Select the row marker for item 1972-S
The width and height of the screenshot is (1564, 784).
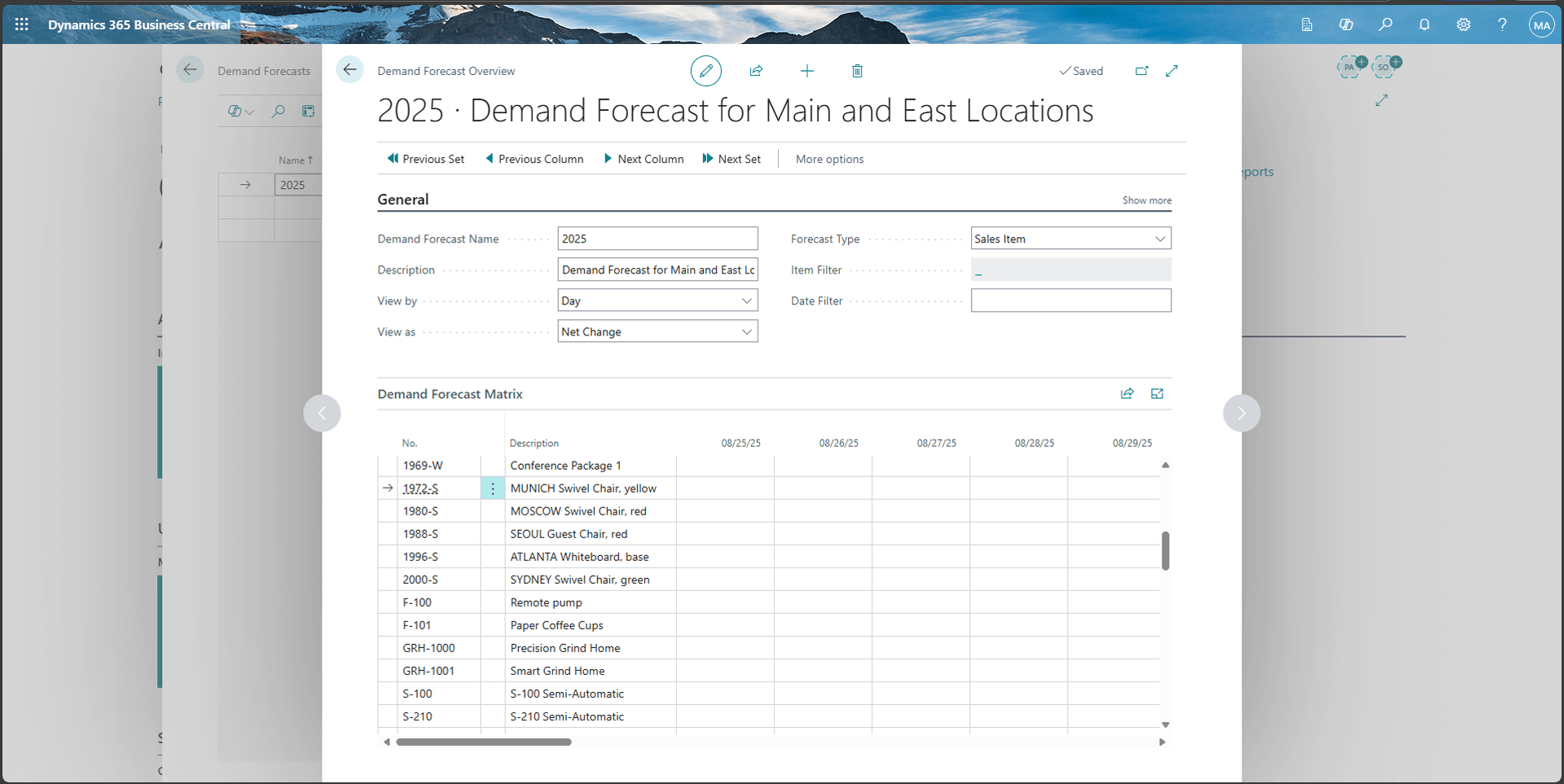point(387,488)
